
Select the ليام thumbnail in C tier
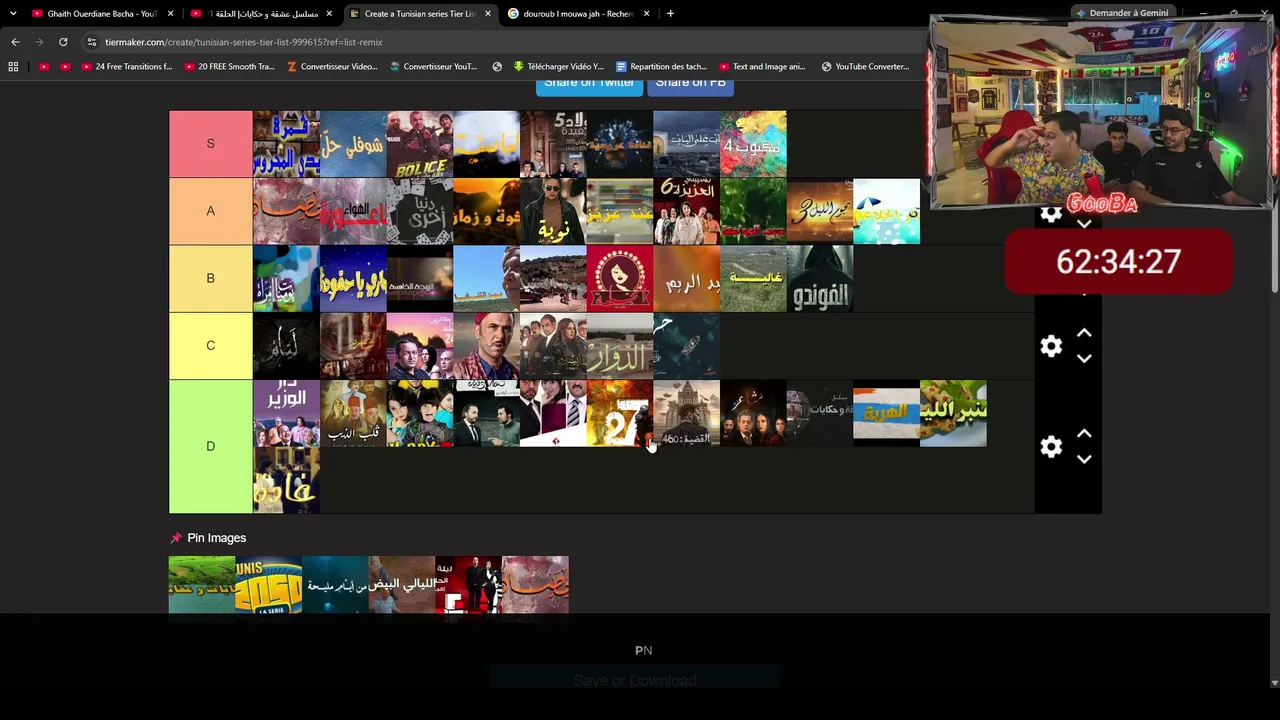click(286, 346)
